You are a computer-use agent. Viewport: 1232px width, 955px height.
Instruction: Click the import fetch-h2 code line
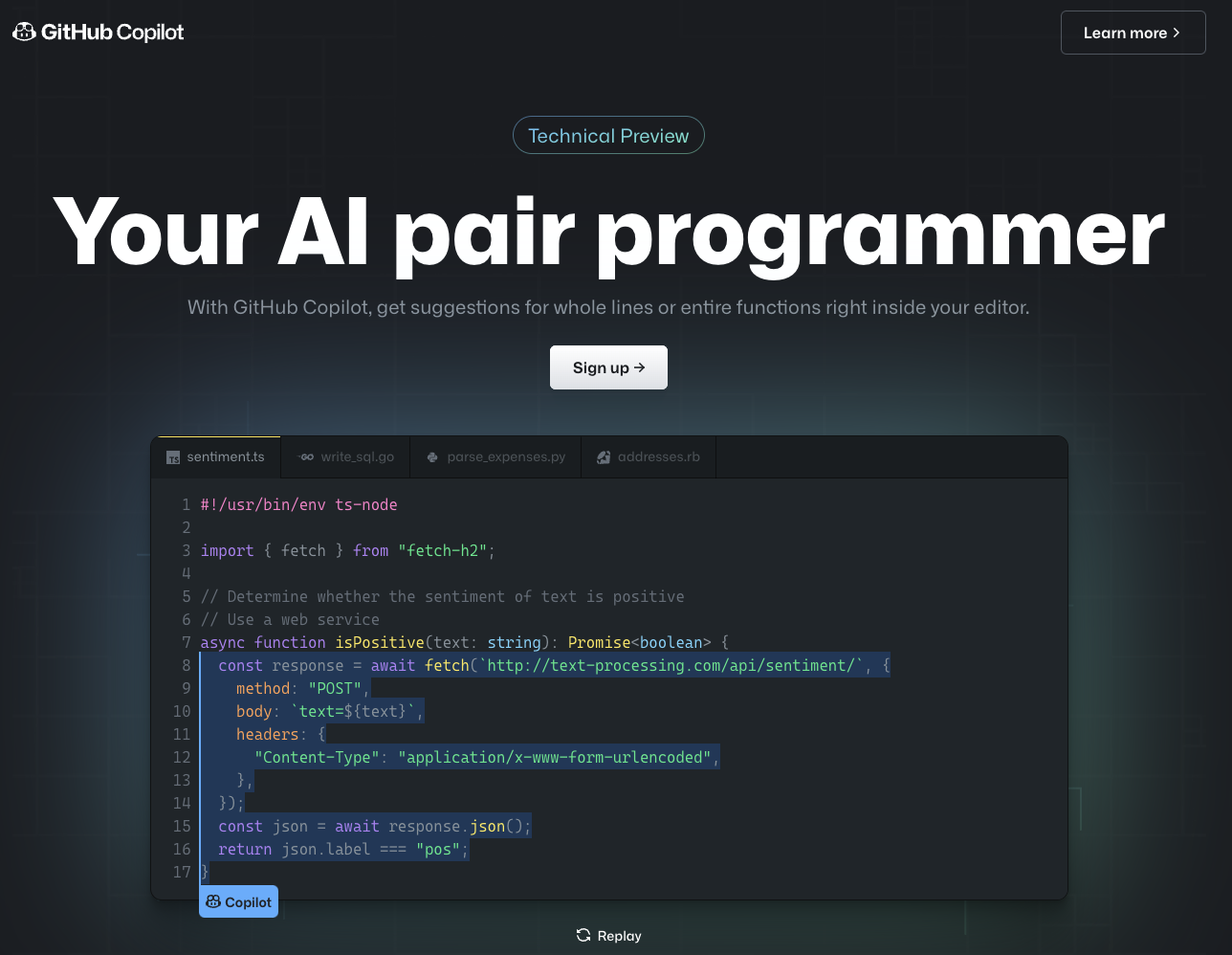(347, 550)
